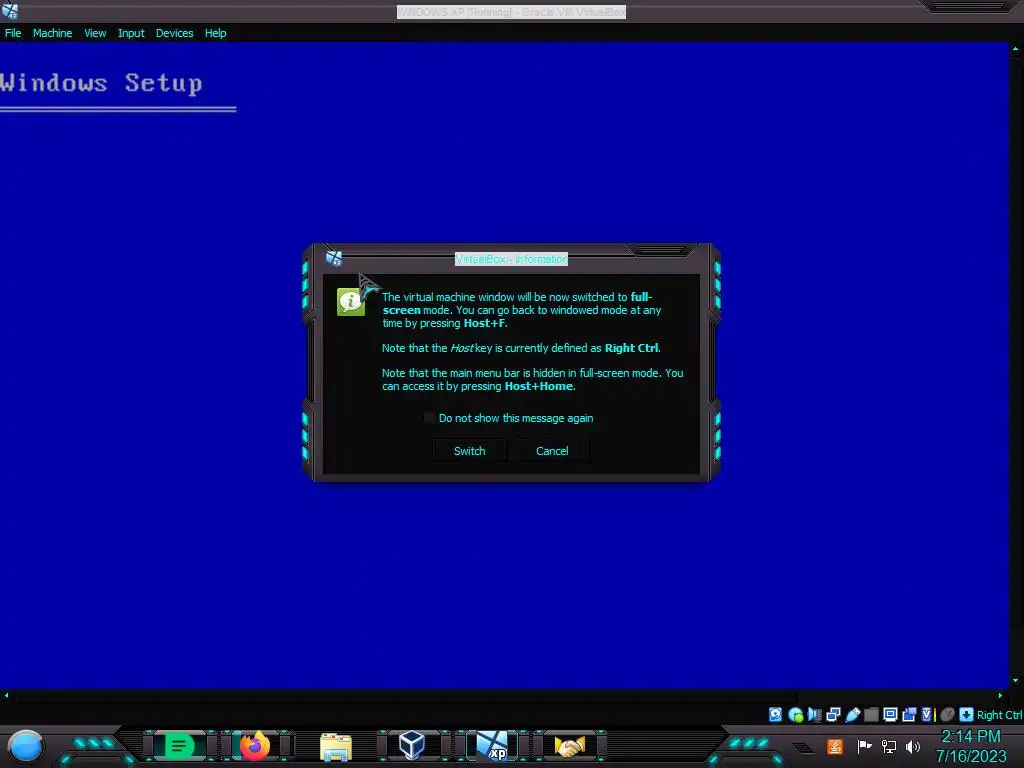Screen dimensions: 1024x768
Task: Open File Explorer from taskbar
Action: [336, 746]
